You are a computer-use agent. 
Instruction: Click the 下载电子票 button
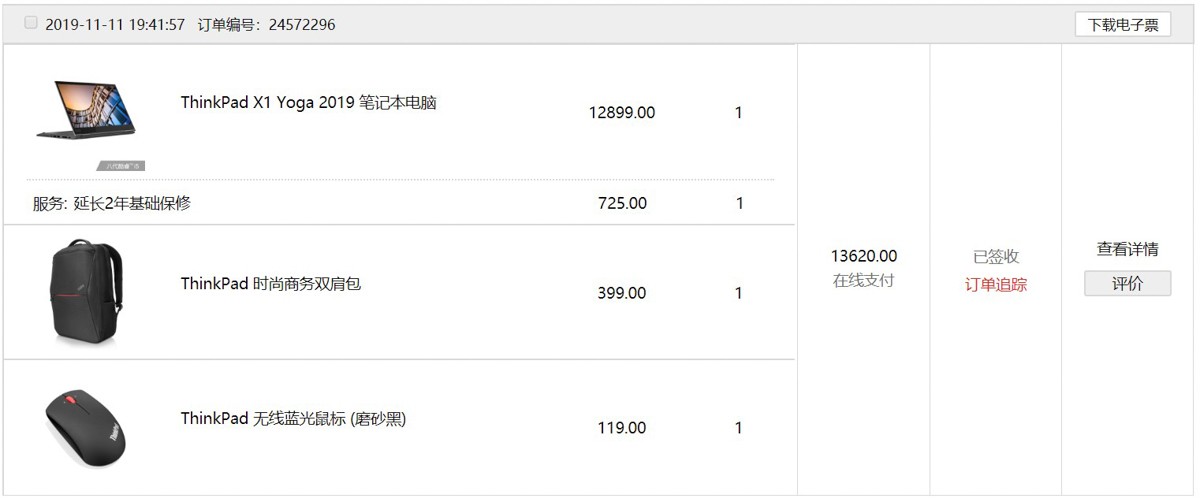(1123, 24)
